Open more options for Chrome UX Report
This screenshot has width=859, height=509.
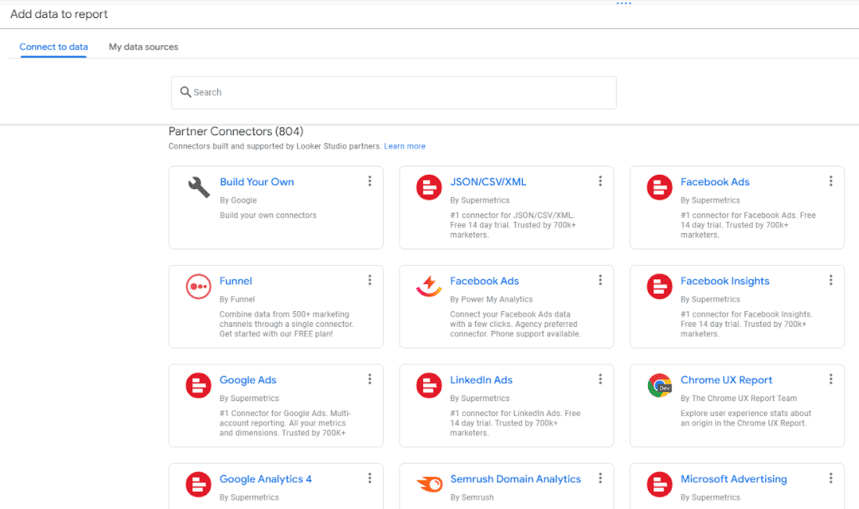(x=831, y=379)
